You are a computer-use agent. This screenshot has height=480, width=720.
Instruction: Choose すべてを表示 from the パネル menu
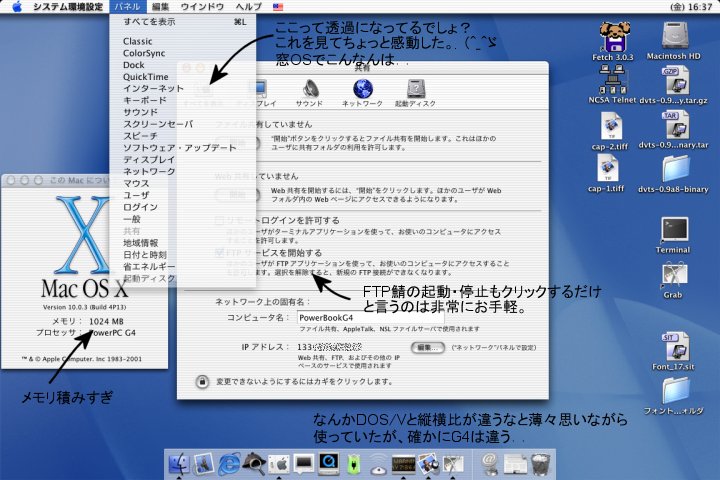[x=183, y=22]
